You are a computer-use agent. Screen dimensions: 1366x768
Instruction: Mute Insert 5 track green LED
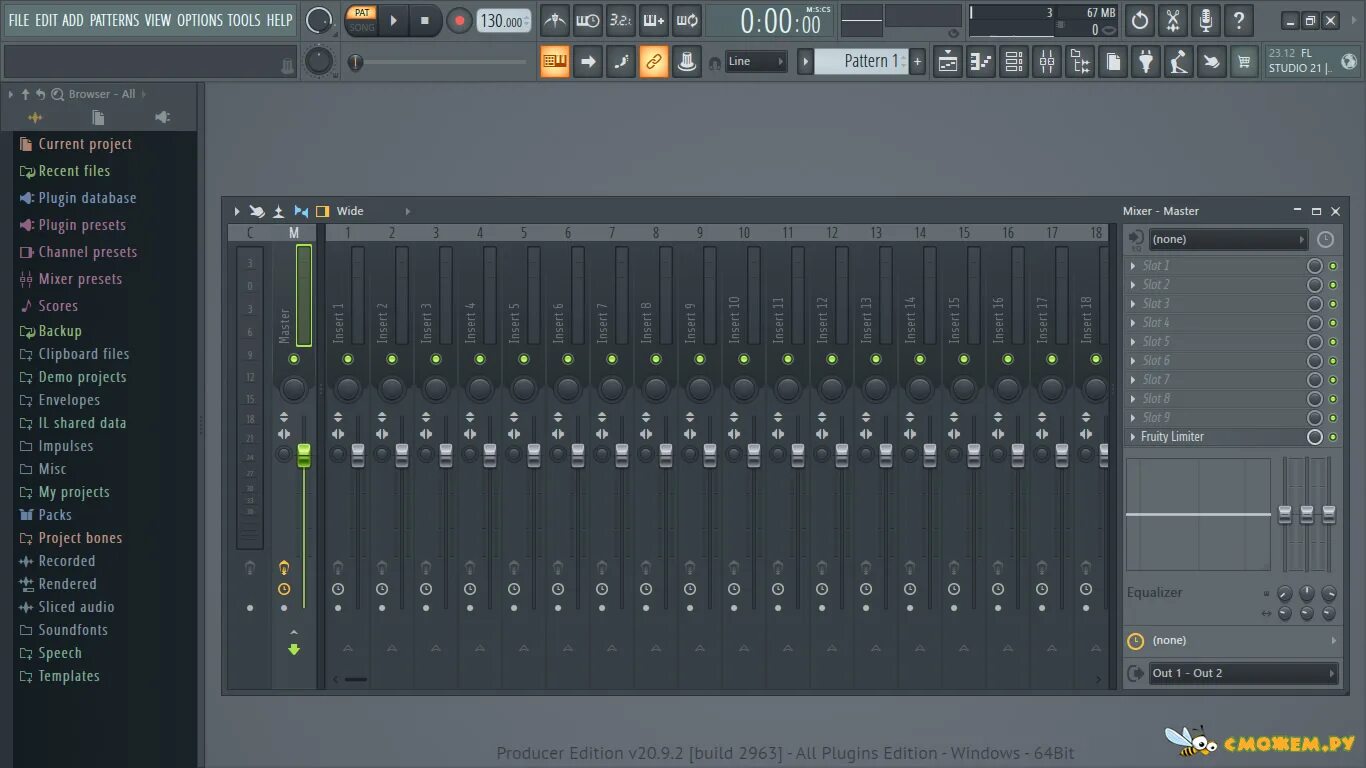click(524, 359)
